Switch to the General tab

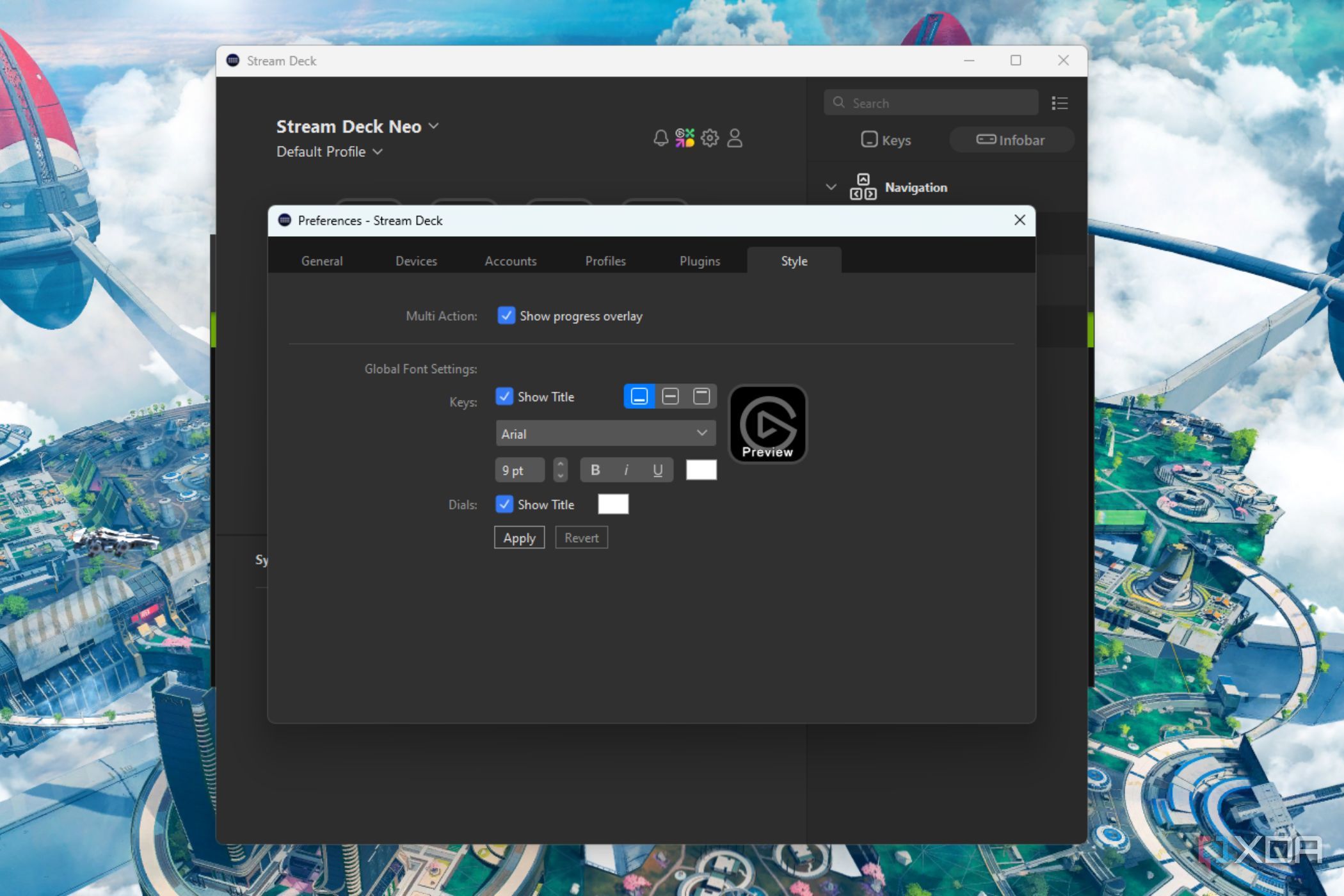click(322, 261)
